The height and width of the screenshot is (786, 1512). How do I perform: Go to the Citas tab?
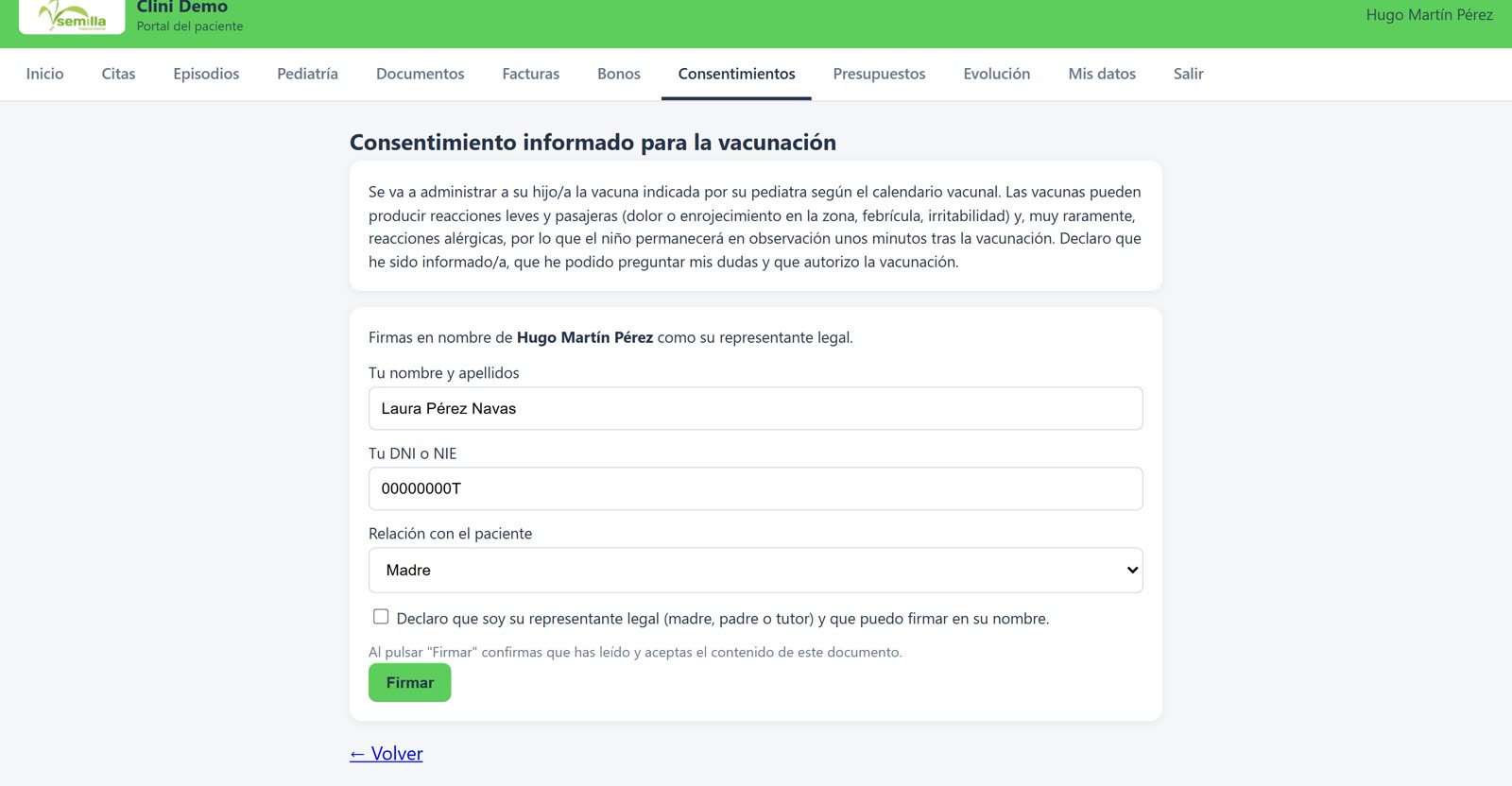click(118, 74)
